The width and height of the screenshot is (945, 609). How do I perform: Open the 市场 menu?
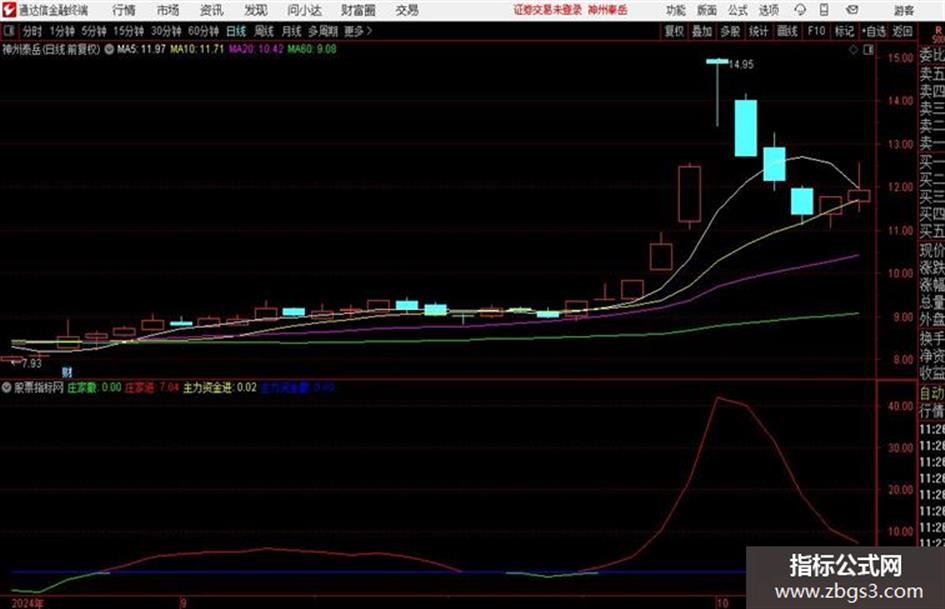click(x=168, y=10)
